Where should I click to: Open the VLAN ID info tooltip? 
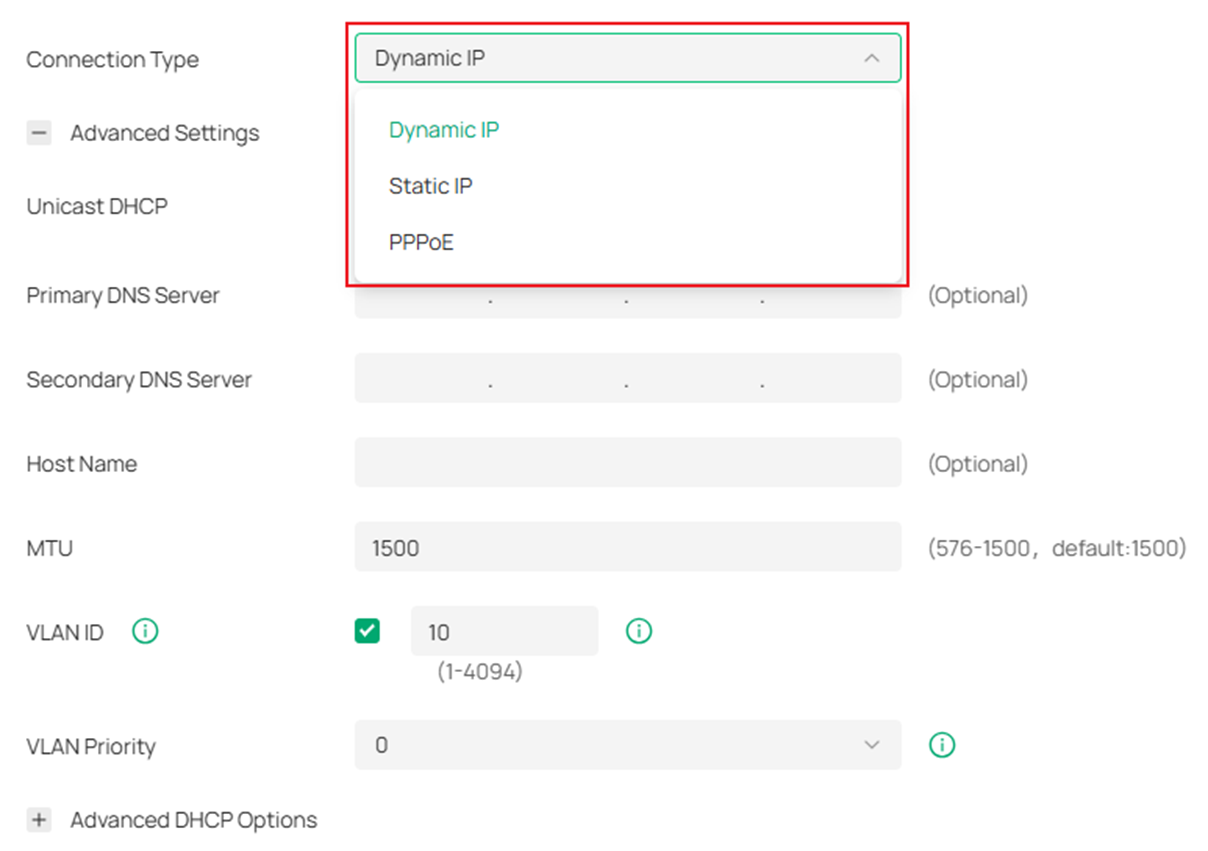[144, 631]
